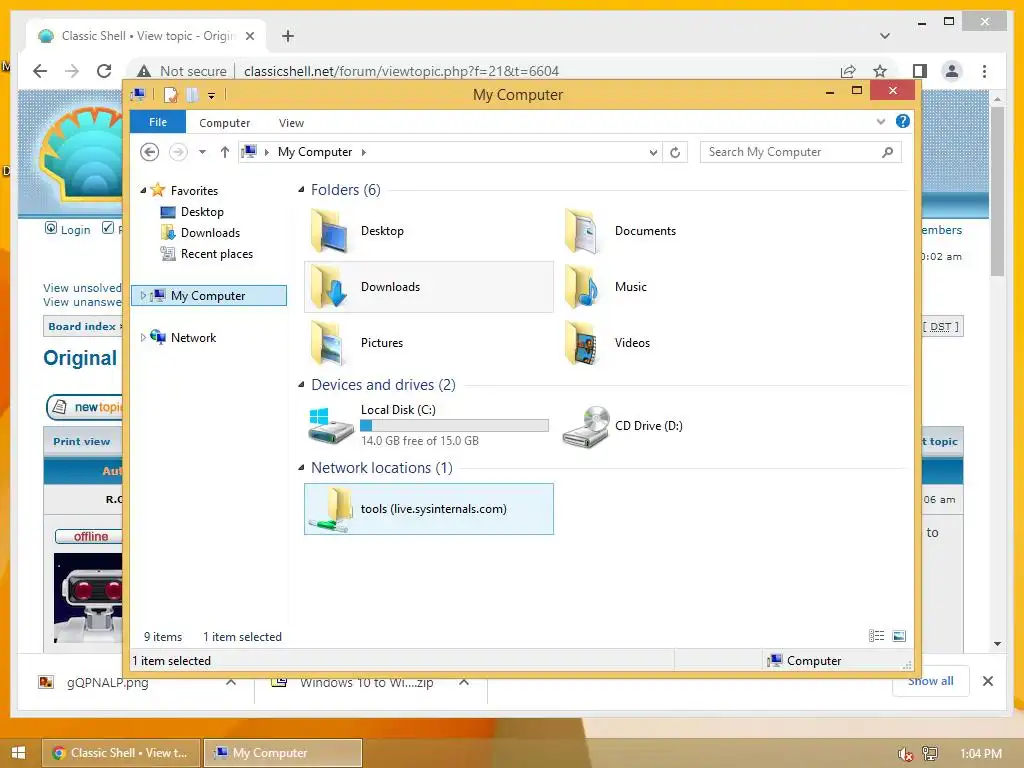Open recent locations dropdown arrow
The image size is (1024, 768).
click(x=202, y=152)
